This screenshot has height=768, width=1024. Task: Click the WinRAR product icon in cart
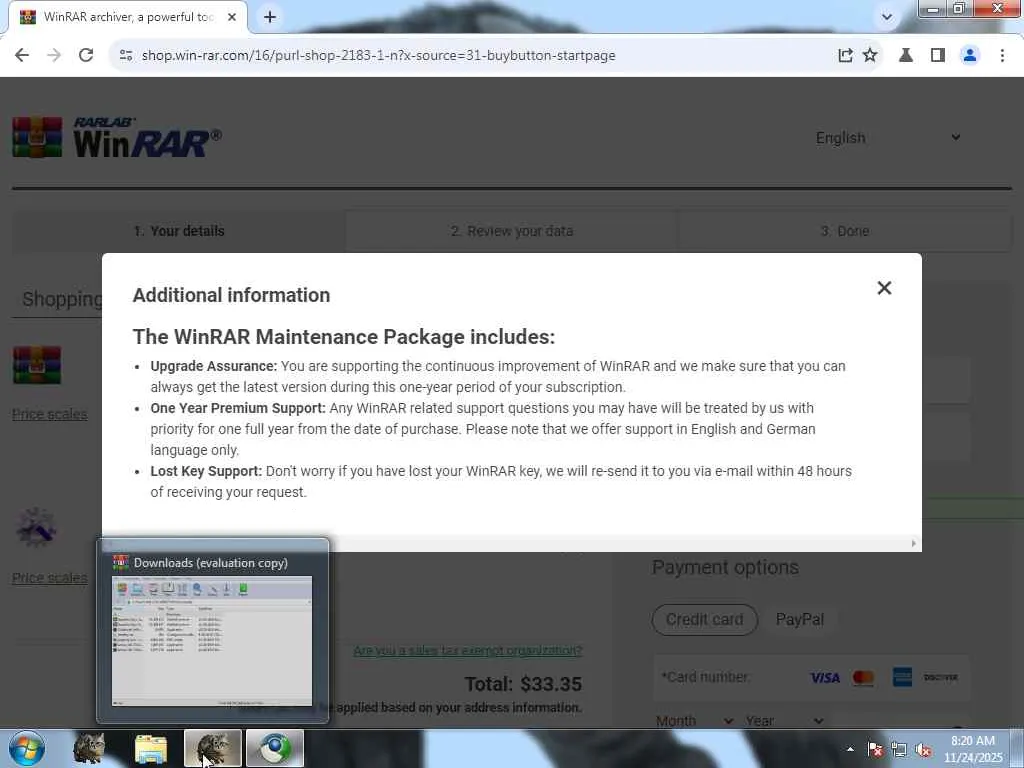tap(37, 364)
